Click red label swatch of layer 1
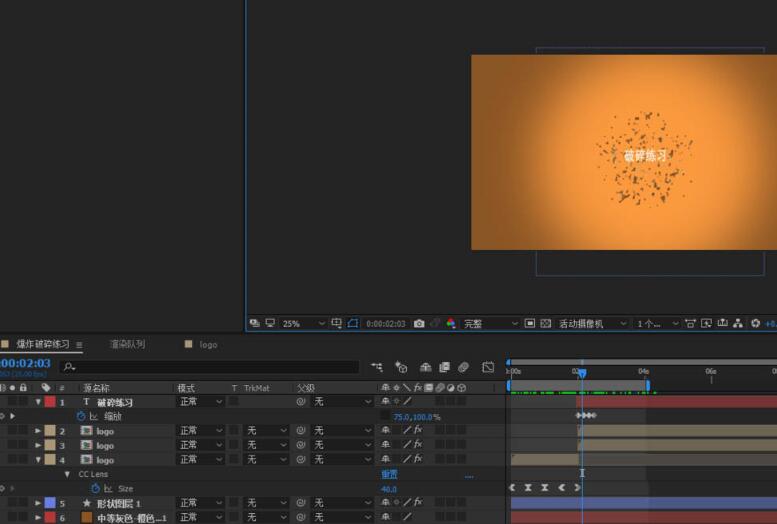 pos(50,402)
